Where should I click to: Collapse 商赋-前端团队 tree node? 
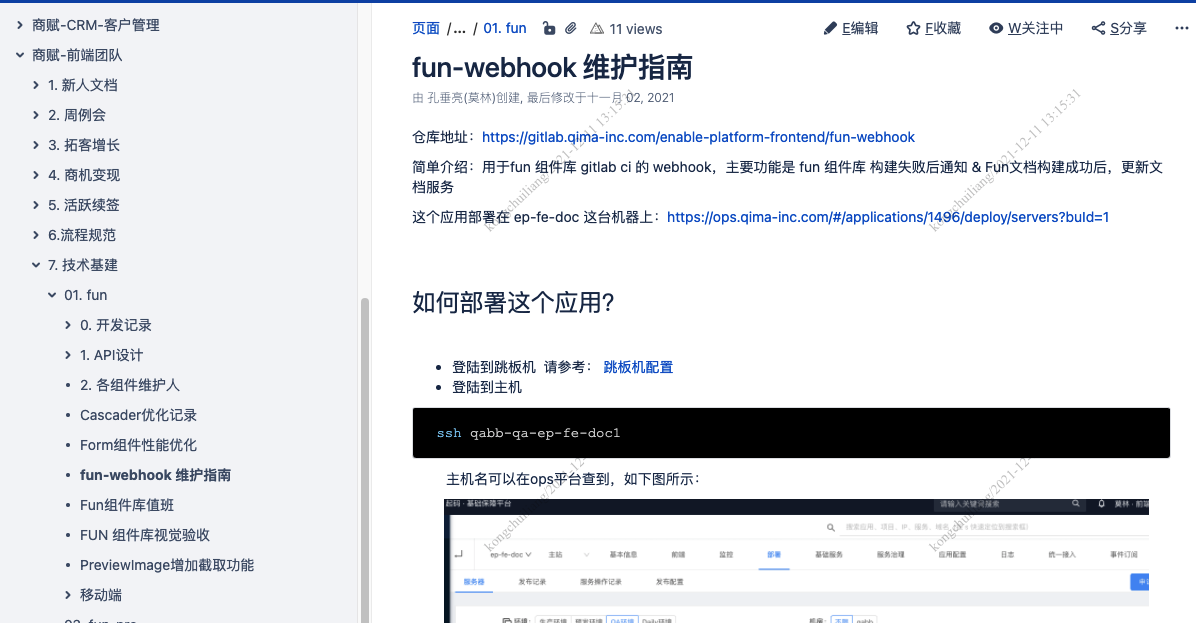(20, 55)
